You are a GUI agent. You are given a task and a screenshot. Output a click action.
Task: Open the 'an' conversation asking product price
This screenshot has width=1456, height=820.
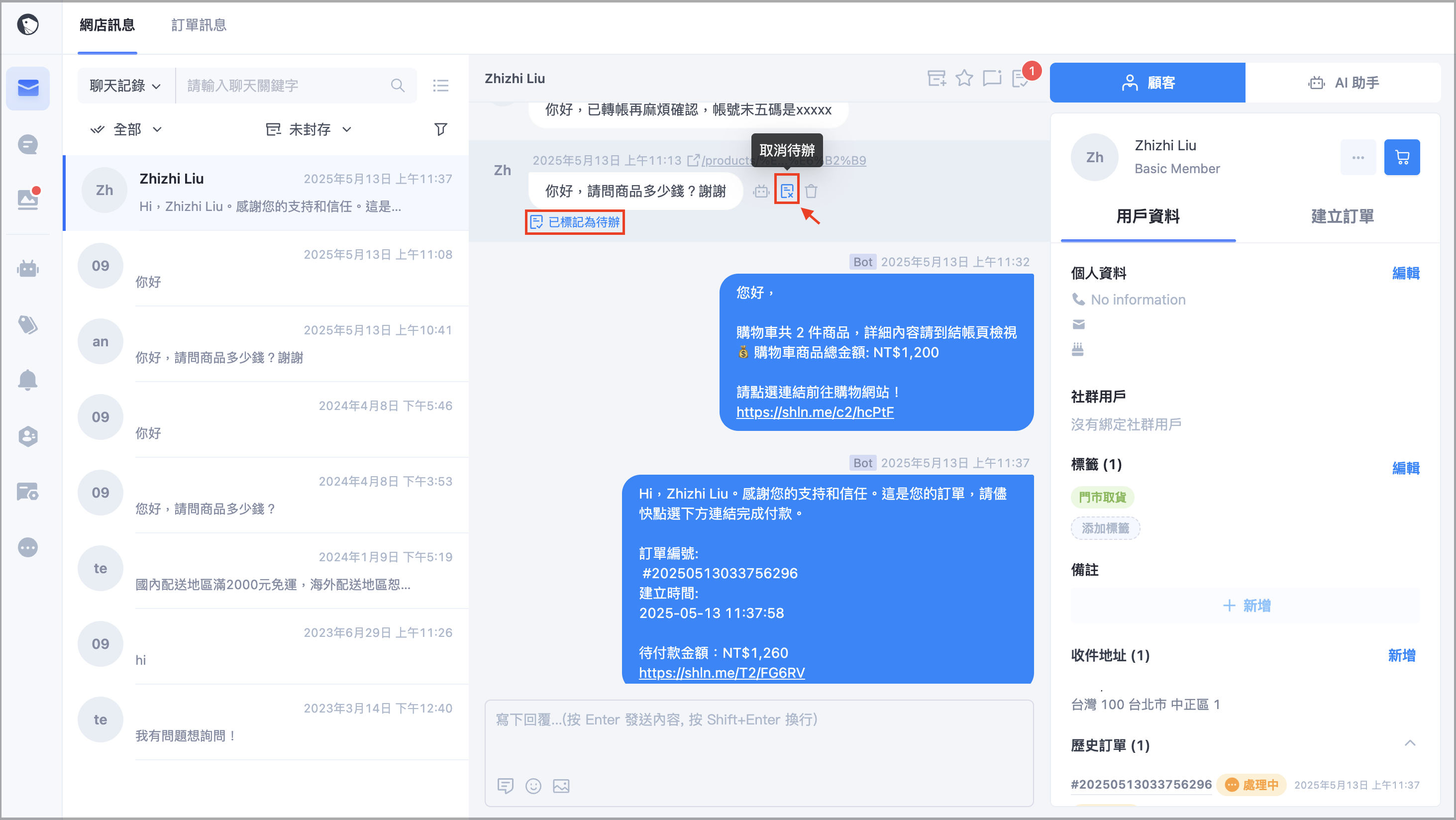(x=266, y=344)
